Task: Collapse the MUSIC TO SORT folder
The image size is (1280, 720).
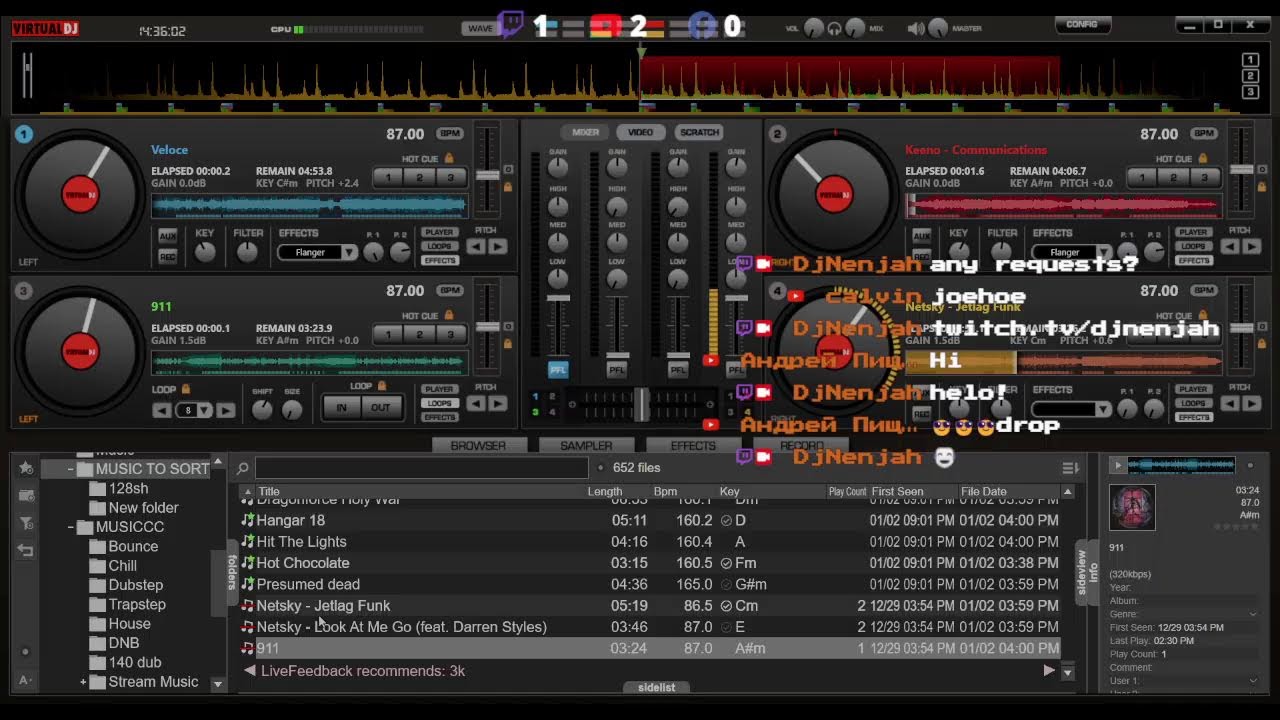Action: click(71, 469)
